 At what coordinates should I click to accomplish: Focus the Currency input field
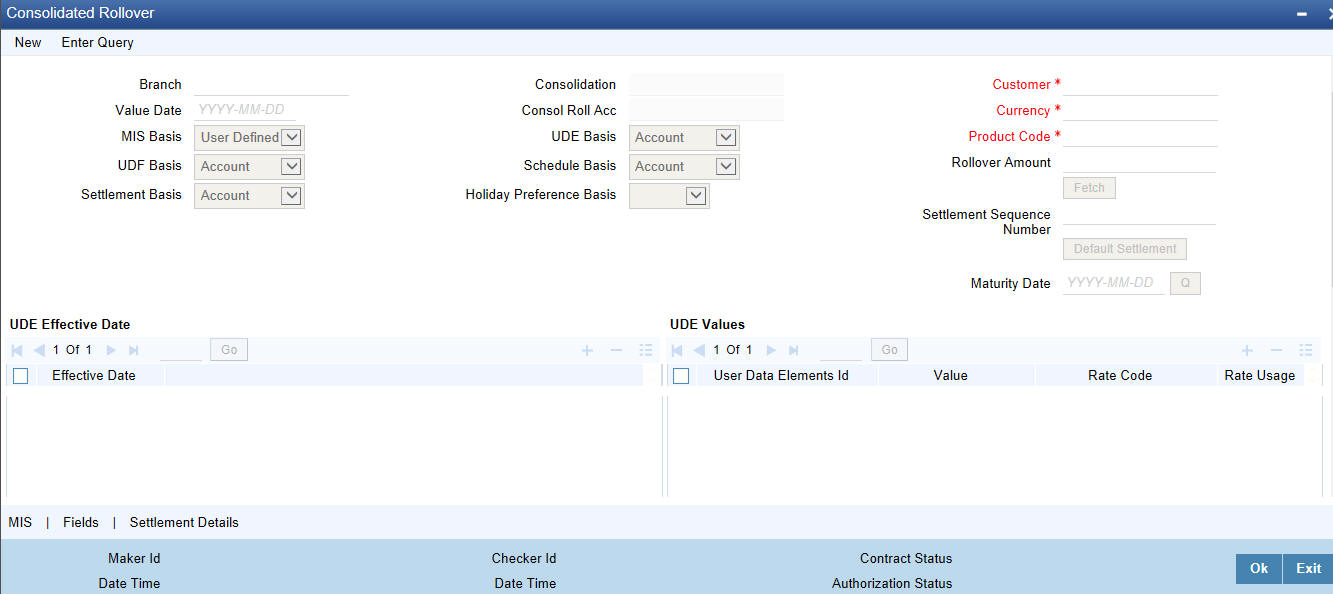[1140, 110]
